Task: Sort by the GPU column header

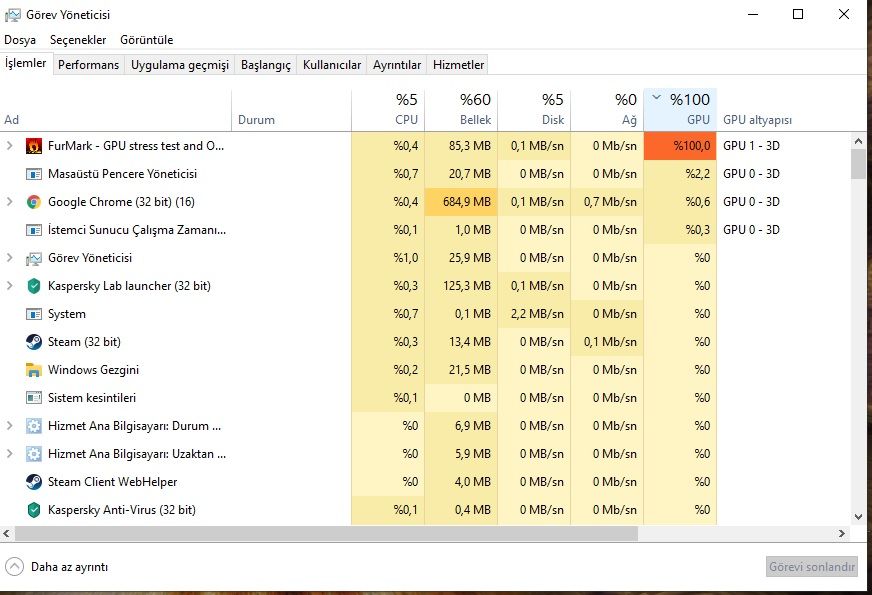Action: 680,110
